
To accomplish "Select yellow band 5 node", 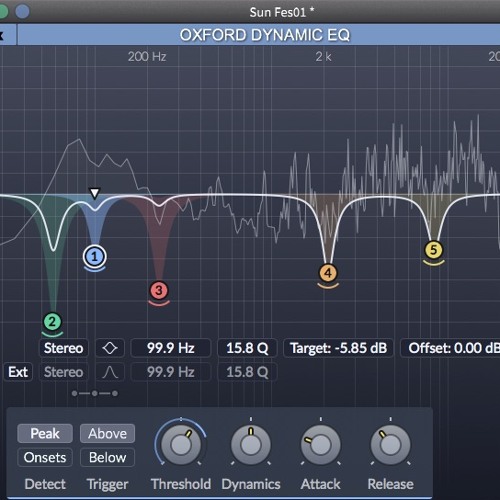I will [433, 250].
